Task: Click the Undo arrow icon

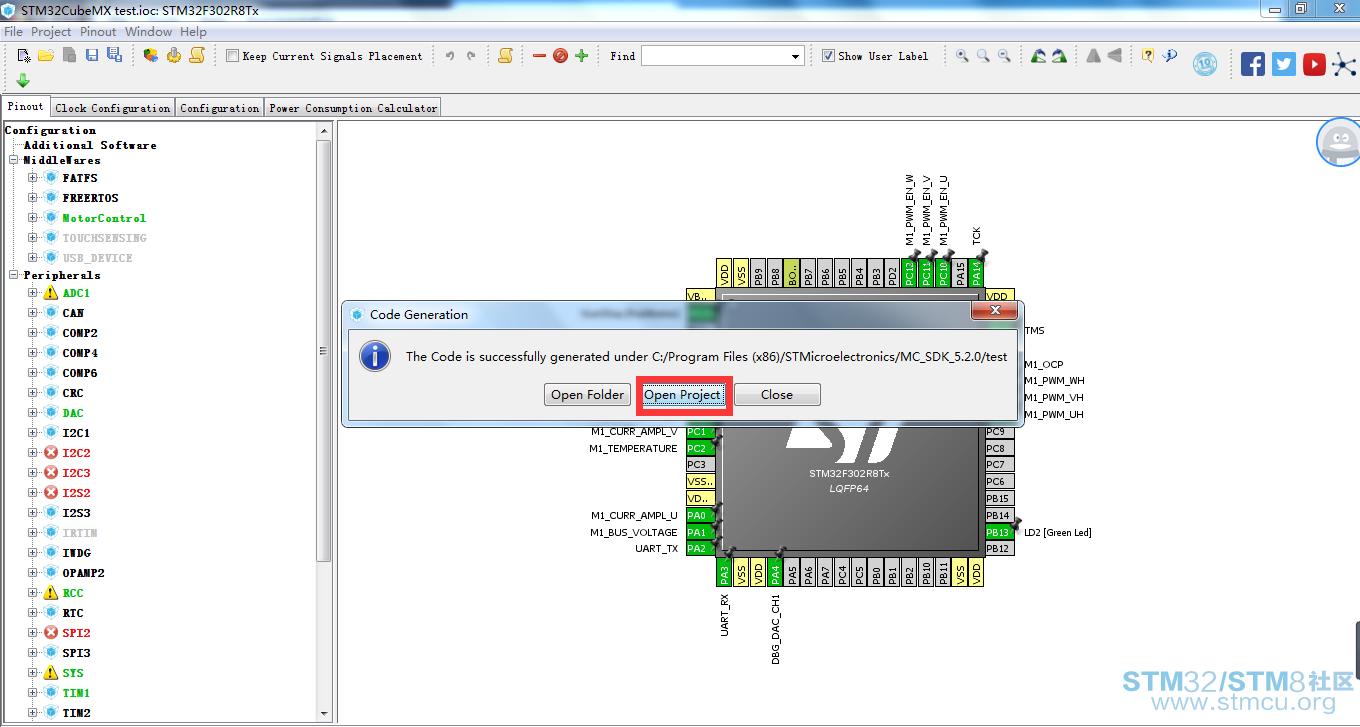Action: tap(450, 56)
